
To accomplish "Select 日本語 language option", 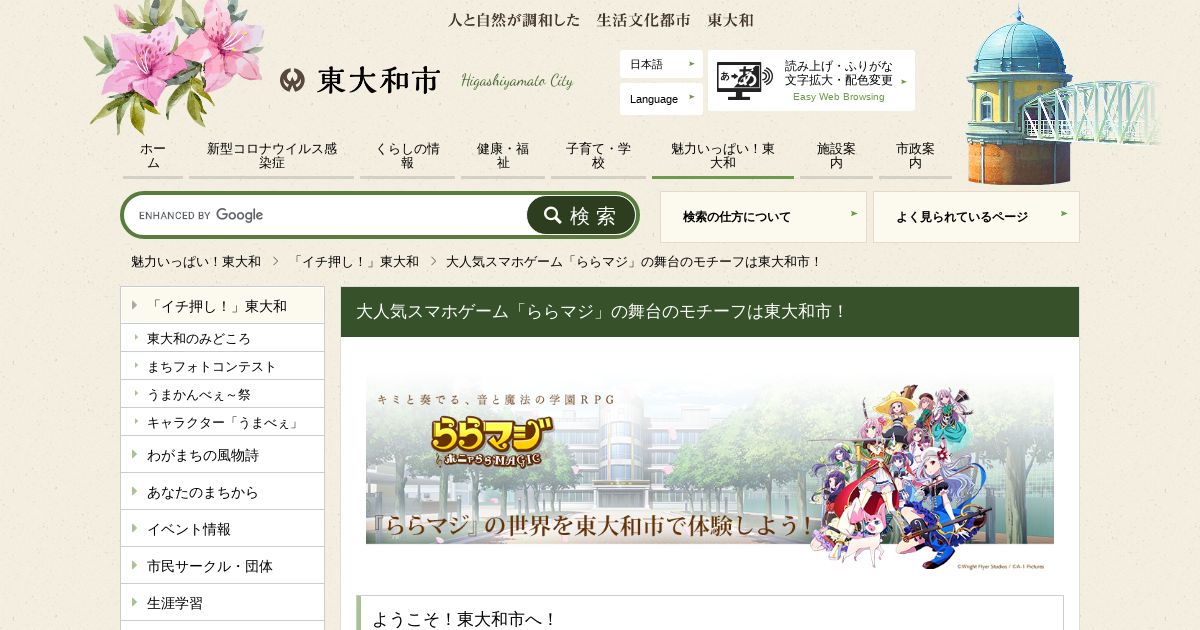I will click(x=661, y=64).
